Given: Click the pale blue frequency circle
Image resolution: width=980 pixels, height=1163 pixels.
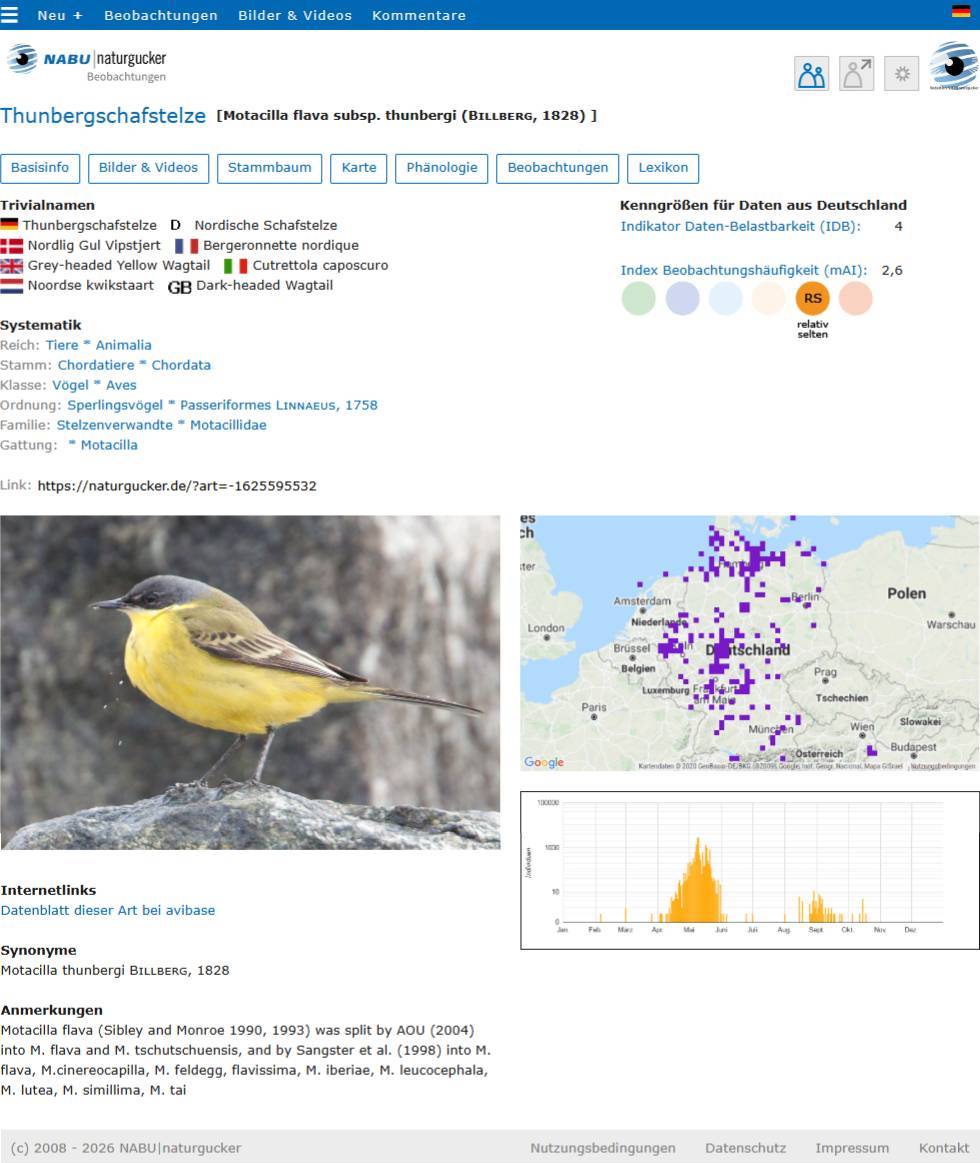Looking at the screenshot, I should [x=726, y=298].
